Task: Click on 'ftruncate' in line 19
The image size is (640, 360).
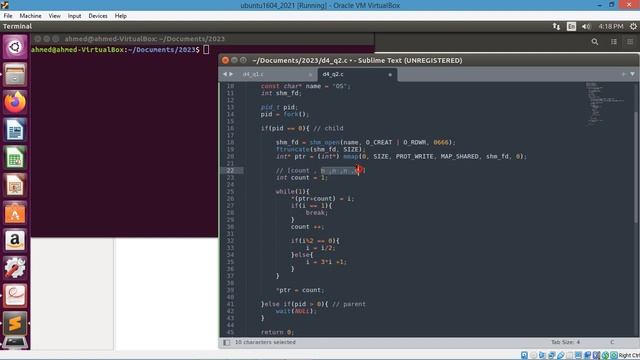Action: tap(293, 149)
